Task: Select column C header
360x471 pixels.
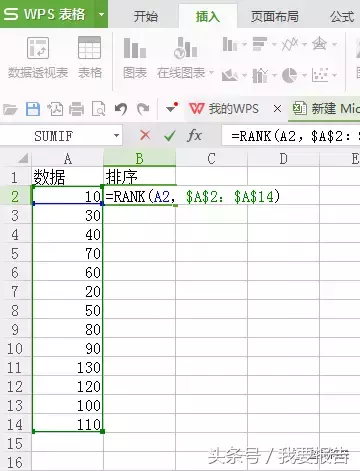Action: tap(211, 159)
